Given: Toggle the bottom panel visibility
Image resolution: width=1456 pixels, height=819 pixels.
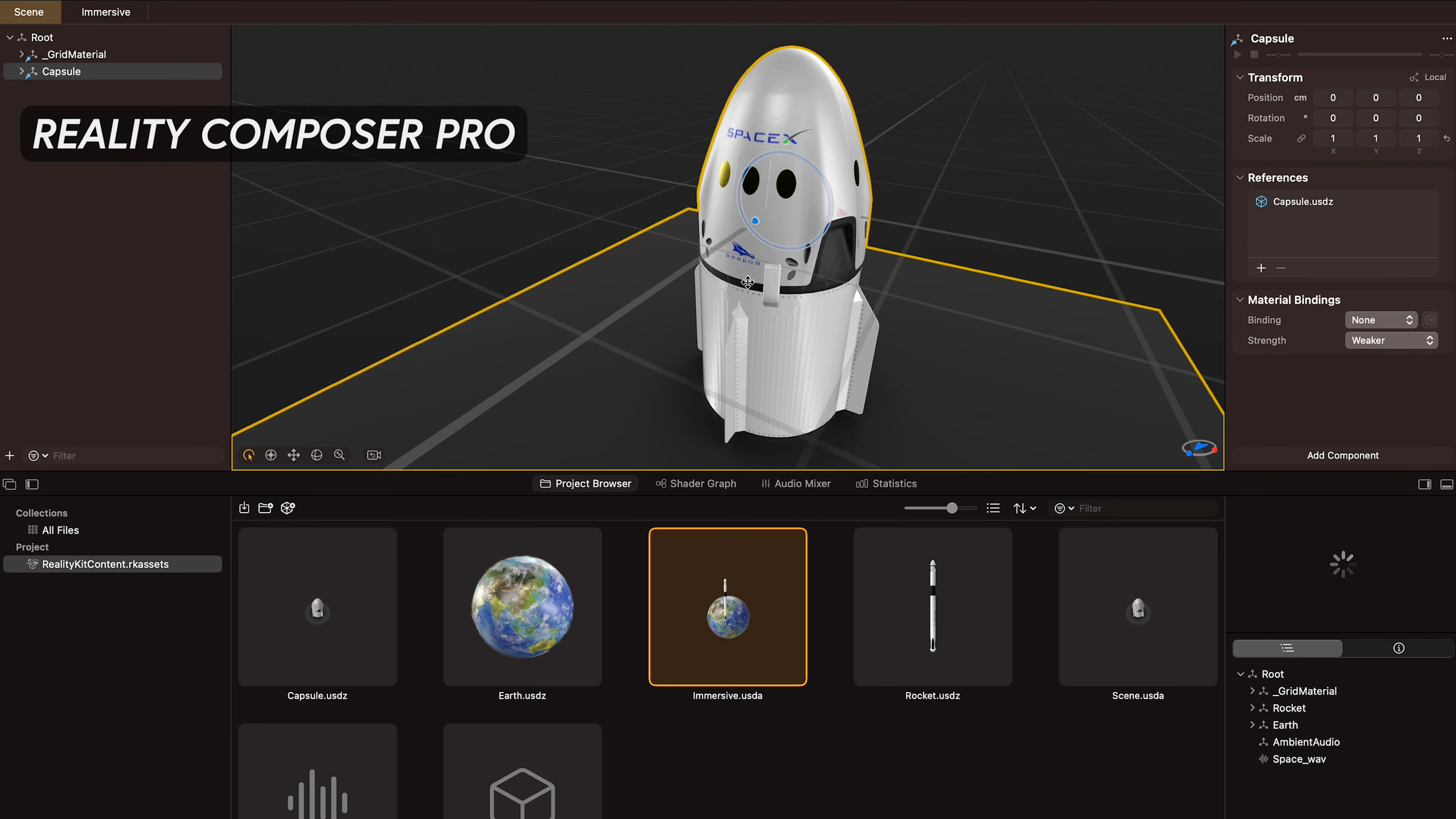Looking at the screenshot, I should click(x=1447, y=484).
